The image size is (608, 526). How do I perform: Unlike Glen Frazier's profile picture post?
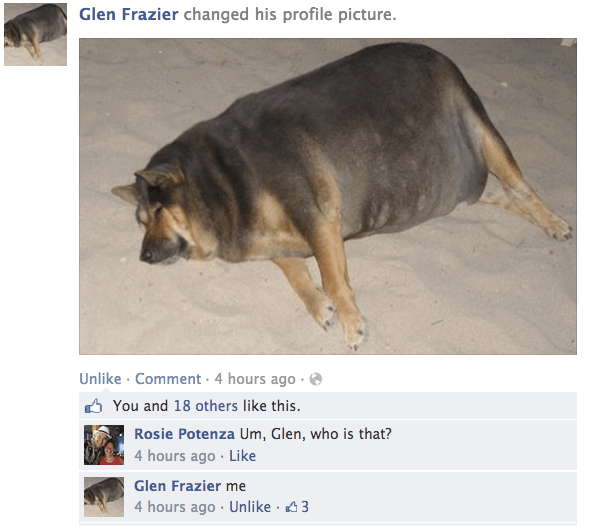click(100, 379)
